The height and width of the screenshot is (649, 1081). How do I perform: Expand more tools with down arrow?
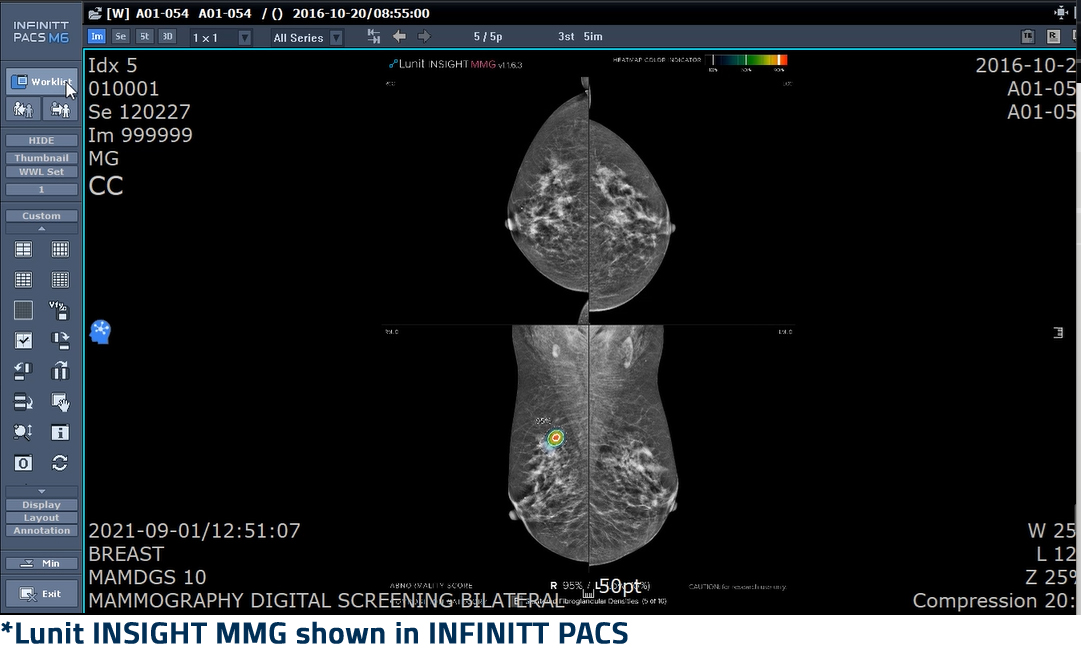coord(41,491)
